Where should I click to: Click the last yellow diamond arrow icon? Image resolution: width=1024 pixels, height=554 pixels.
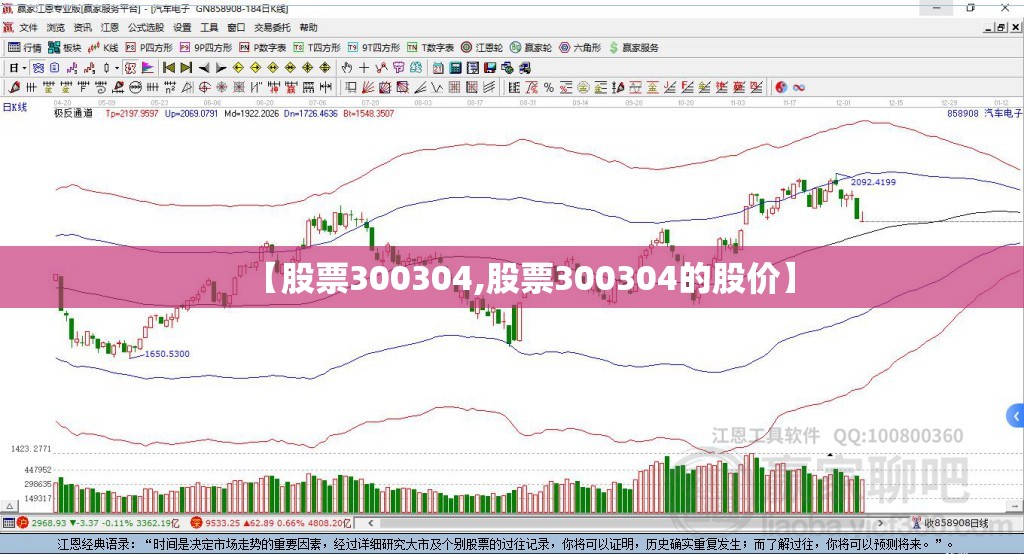coord(325,68)
